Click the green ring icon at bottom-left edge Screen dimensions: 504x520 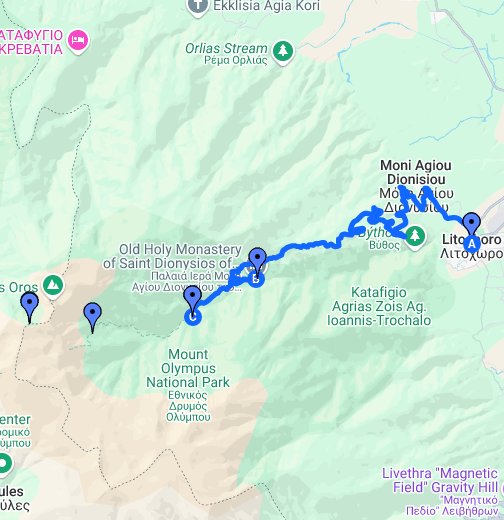(4, 464)
